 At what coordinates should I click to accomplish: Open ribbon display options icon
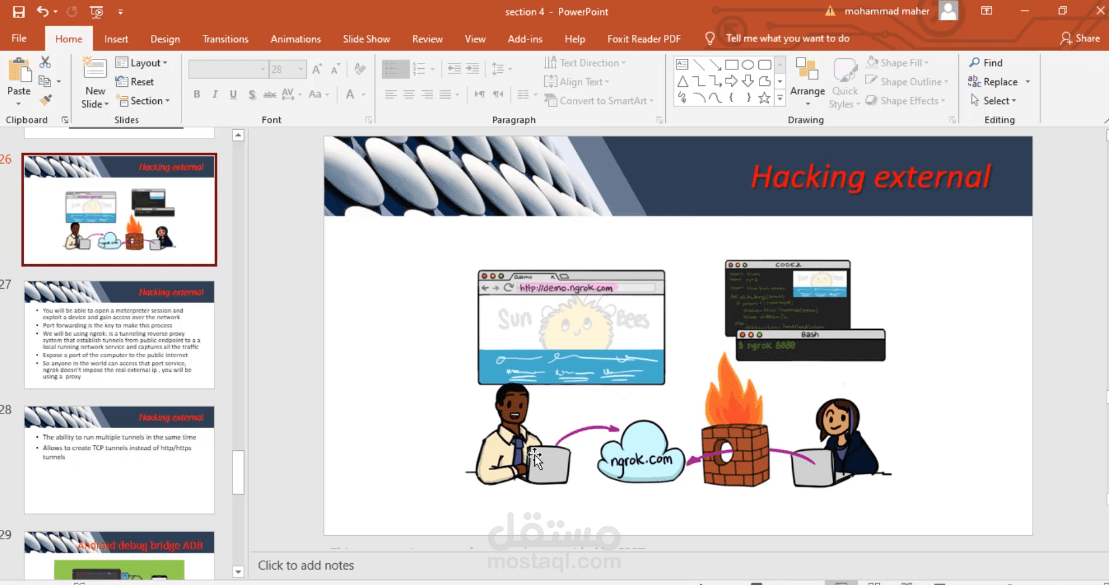pyautogui.click(x=986, y=11)
